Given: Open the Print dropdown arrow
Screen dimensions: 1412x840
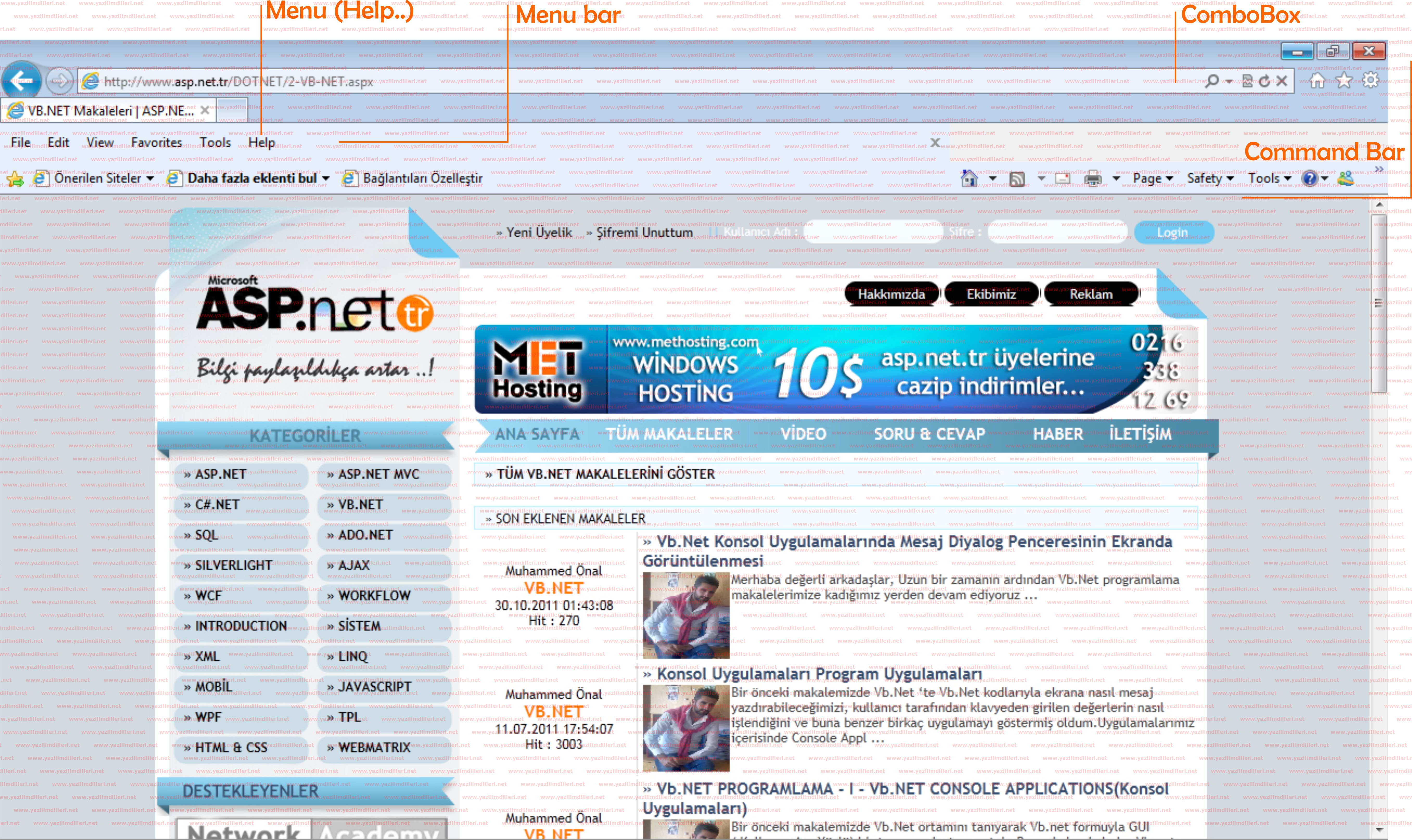Looking at the screenshot, I should tap(1116, 179).
